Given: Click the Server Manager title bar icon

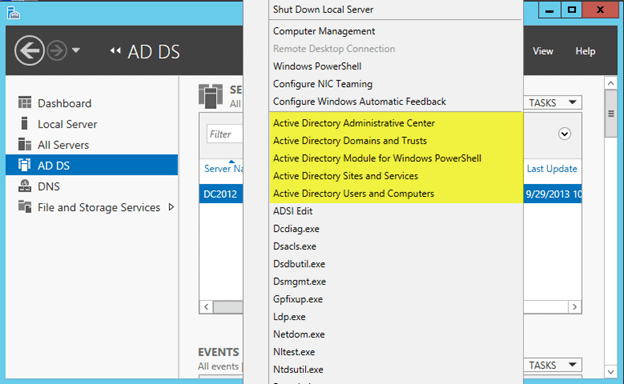Looking at the screenshot, I should tap(14, 13).
